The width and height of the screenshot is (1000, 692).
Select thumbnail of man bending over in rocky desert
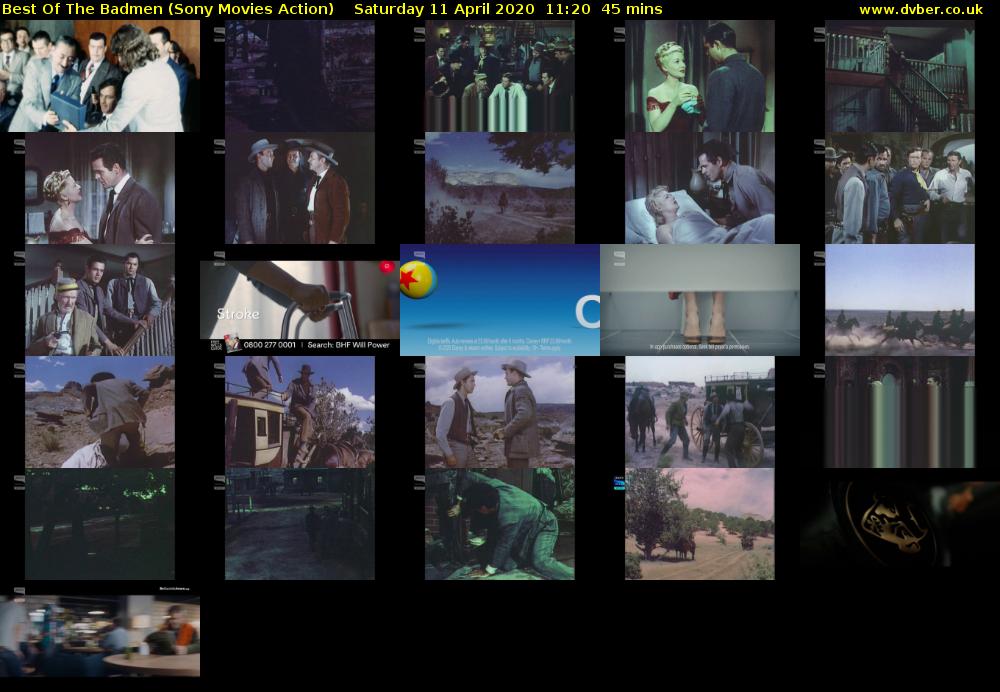tap(100, 412)
